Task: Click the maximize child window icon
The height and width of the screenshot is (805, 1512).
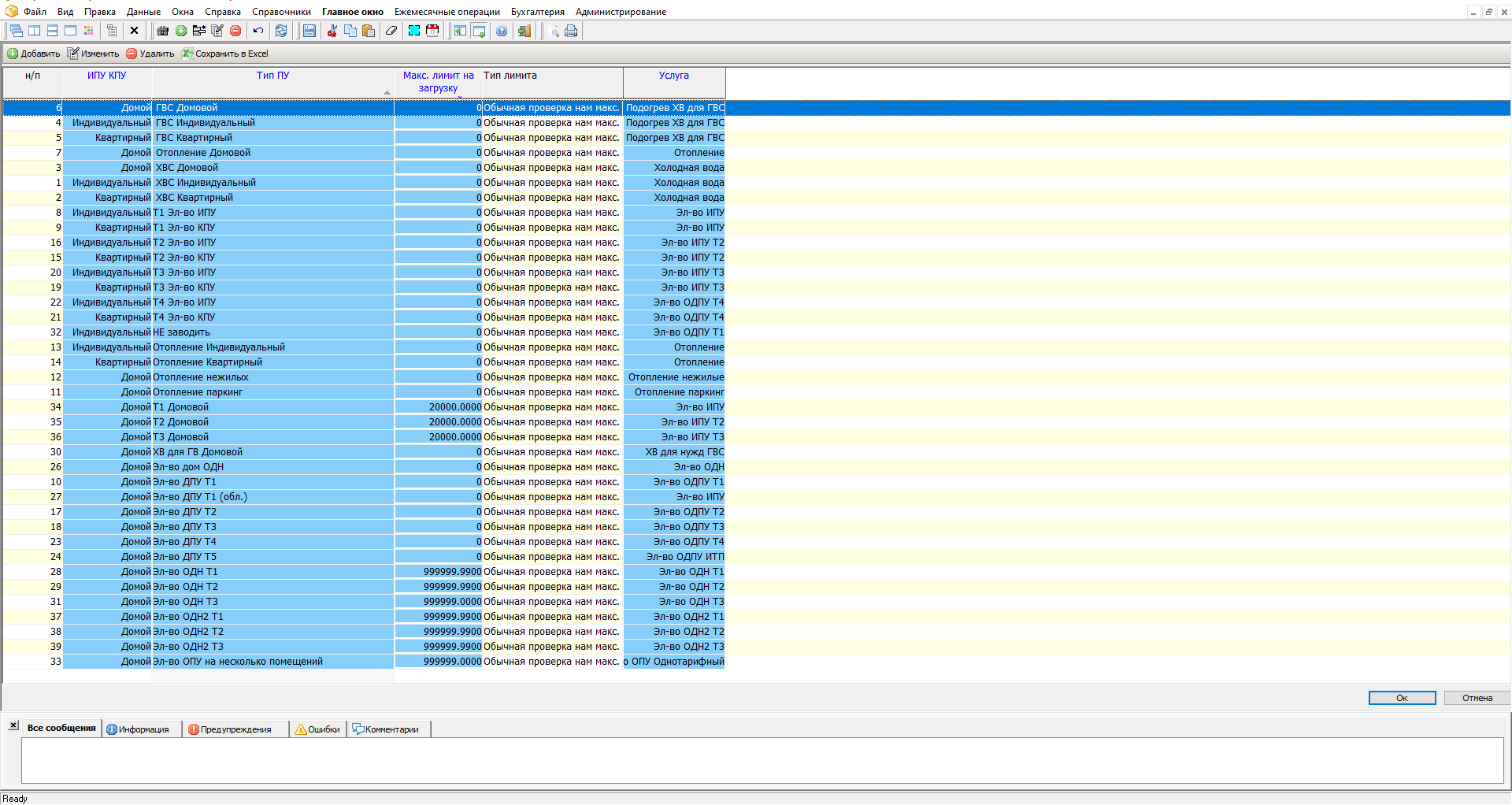Action: click(x=71, y=31)
